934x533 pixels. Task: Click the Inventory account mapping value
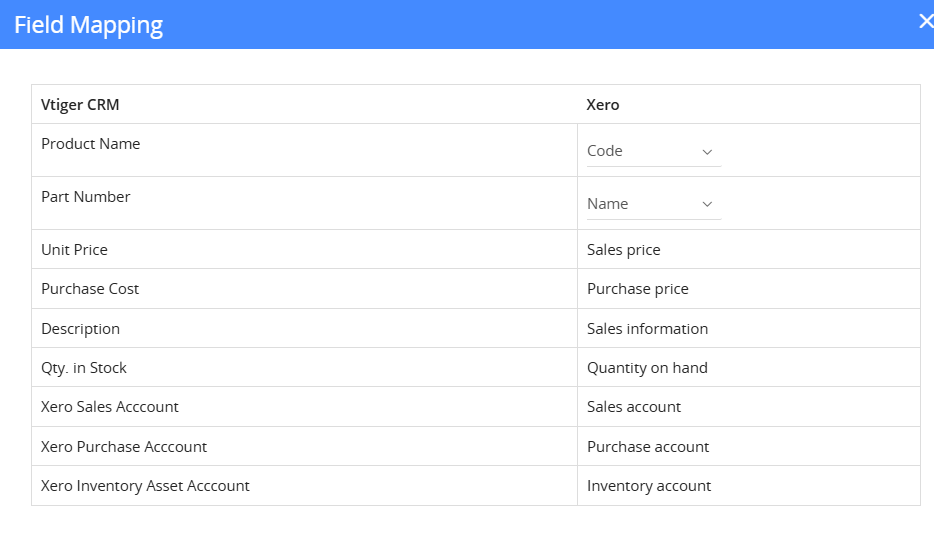648,486
